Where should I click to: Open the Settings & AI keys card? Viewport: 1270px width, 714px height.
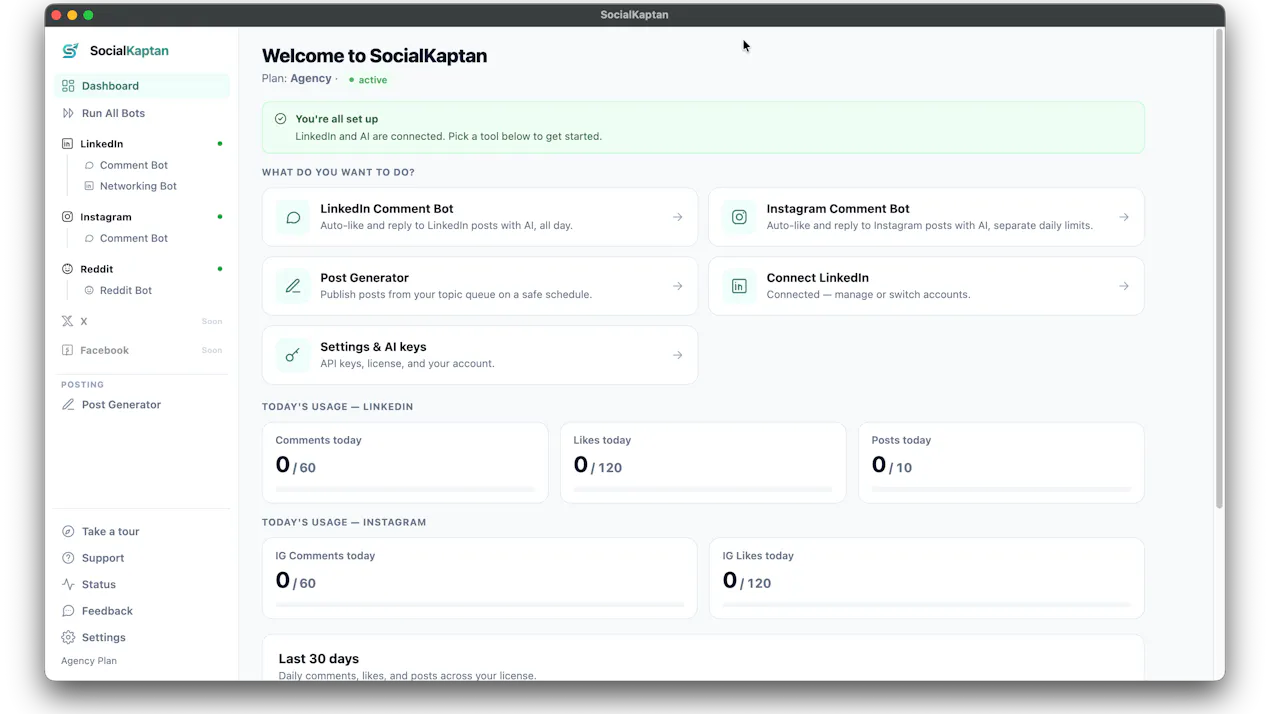click(480, 355)
